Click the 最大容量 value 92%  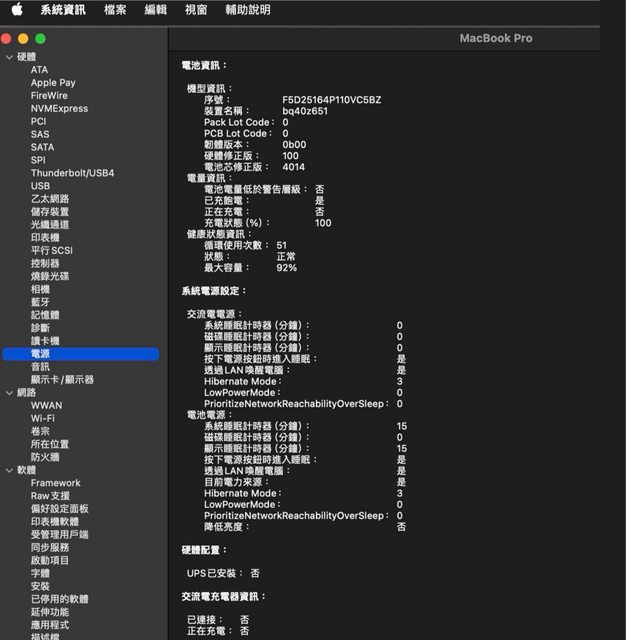[x=286, y=268]
